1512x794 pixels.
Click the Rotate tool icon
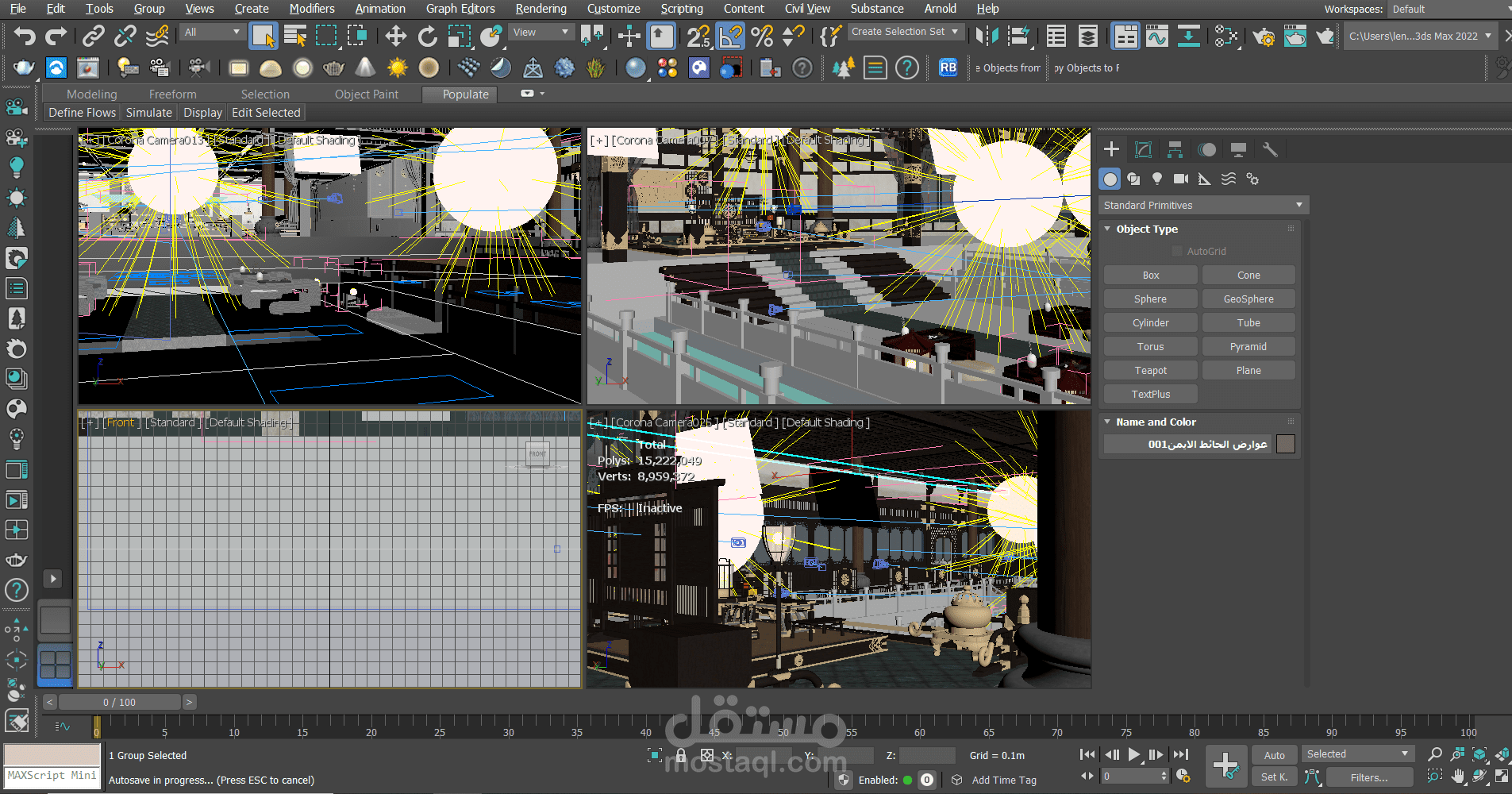point(428,37)
